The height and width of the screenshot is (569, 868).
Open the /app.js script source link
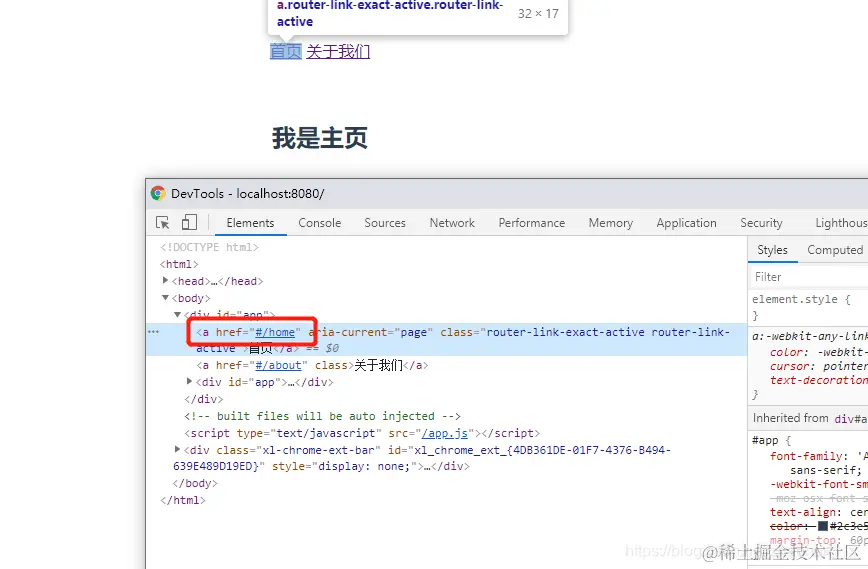coord(445,433)
